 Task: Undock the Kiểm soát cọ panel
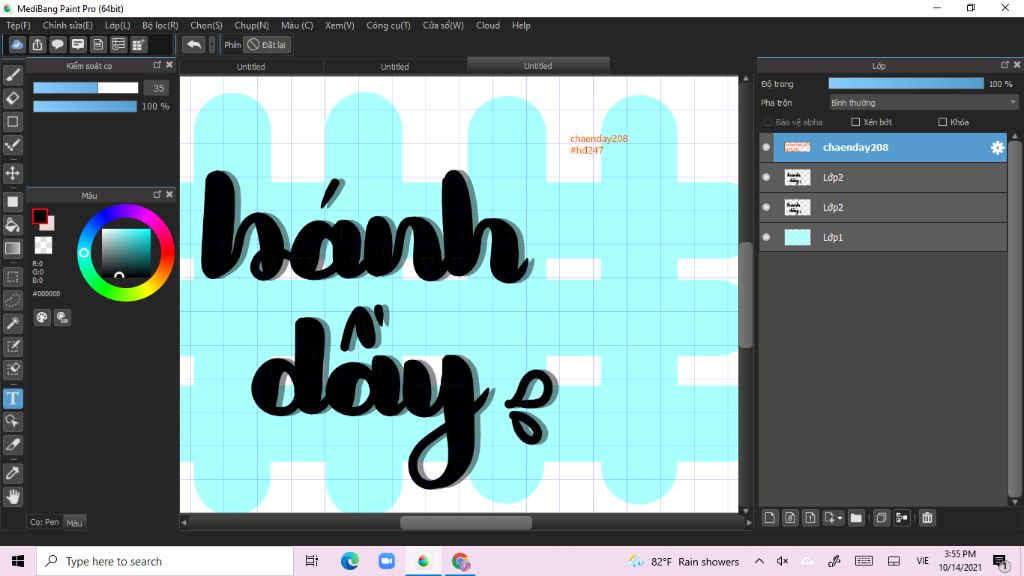[157, 65]
